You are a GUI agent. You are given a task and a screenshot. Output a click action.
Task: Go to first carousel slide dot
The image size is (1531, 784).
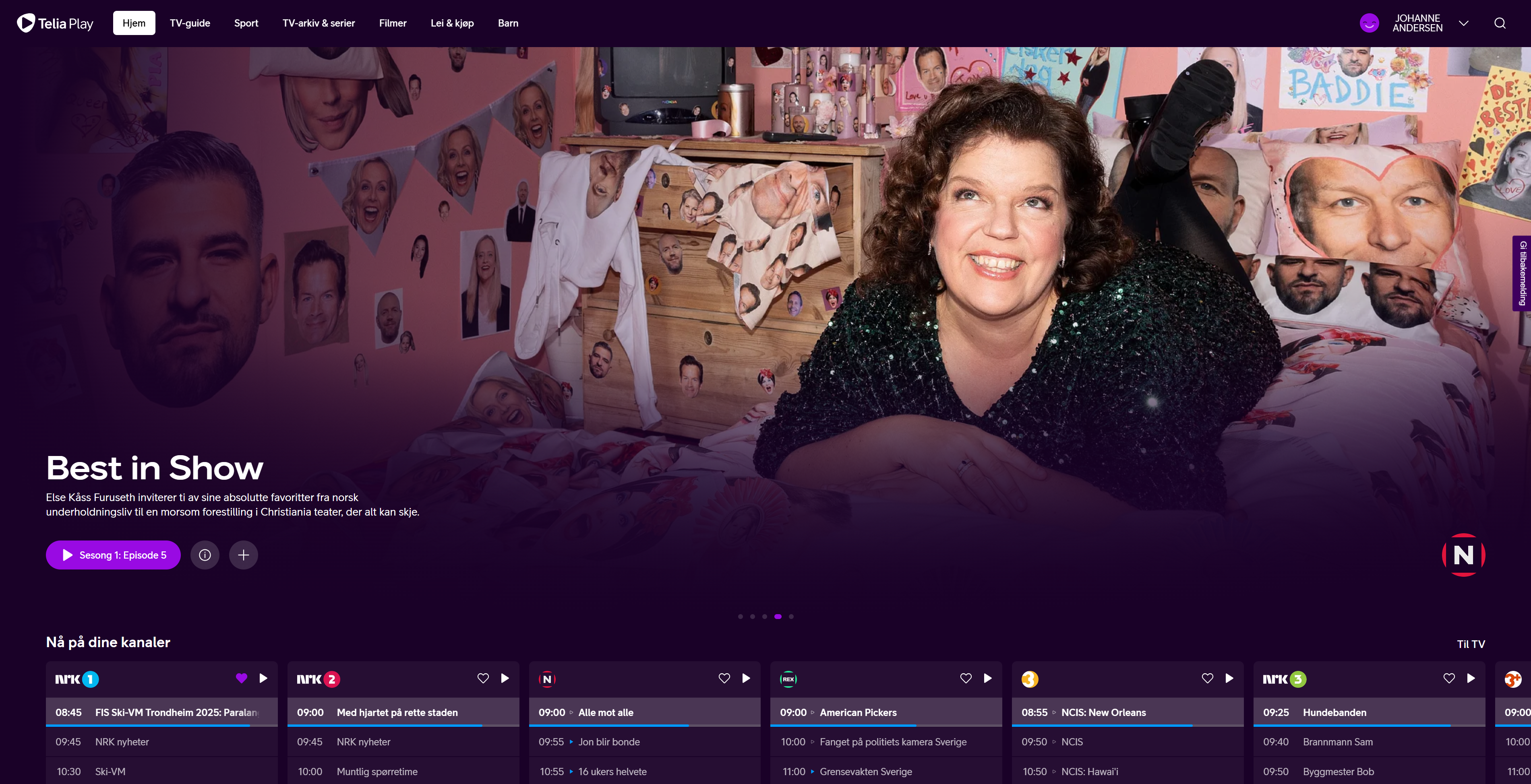(x=740, y=617)
